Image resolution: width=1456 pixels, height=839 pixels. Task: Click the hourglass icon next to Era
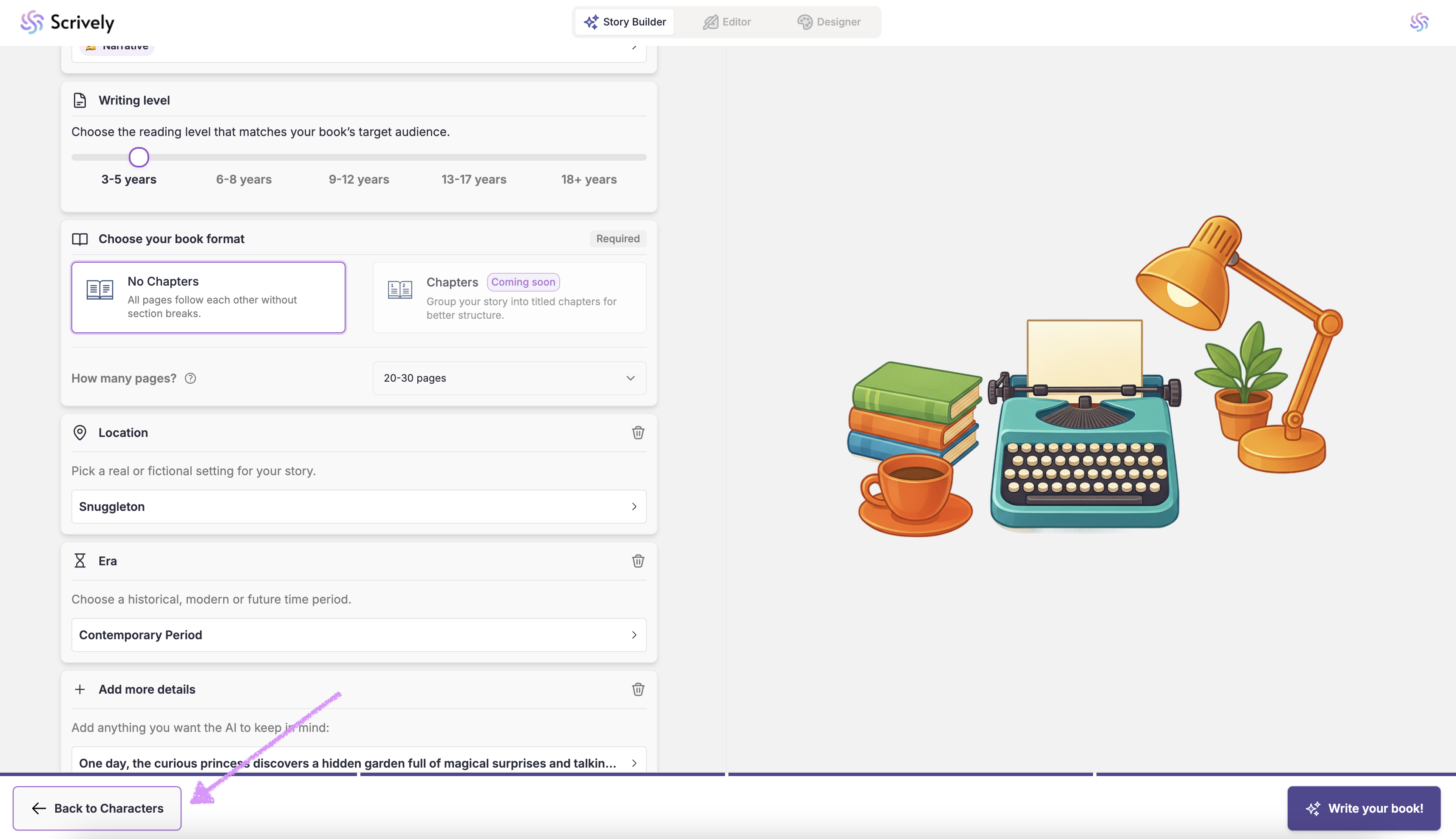coord(80,561)
